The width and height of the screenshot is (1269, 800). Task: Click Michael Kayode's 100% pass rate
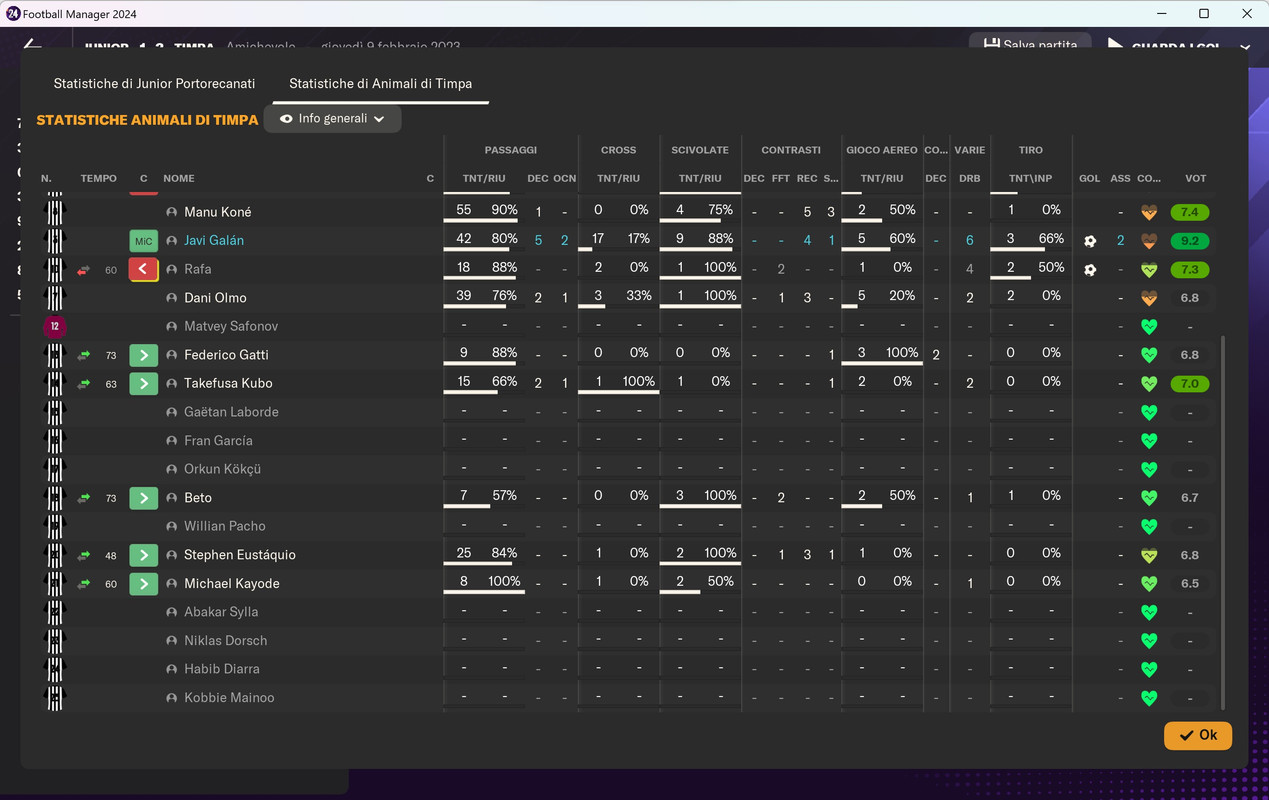(x=504, y=581)
